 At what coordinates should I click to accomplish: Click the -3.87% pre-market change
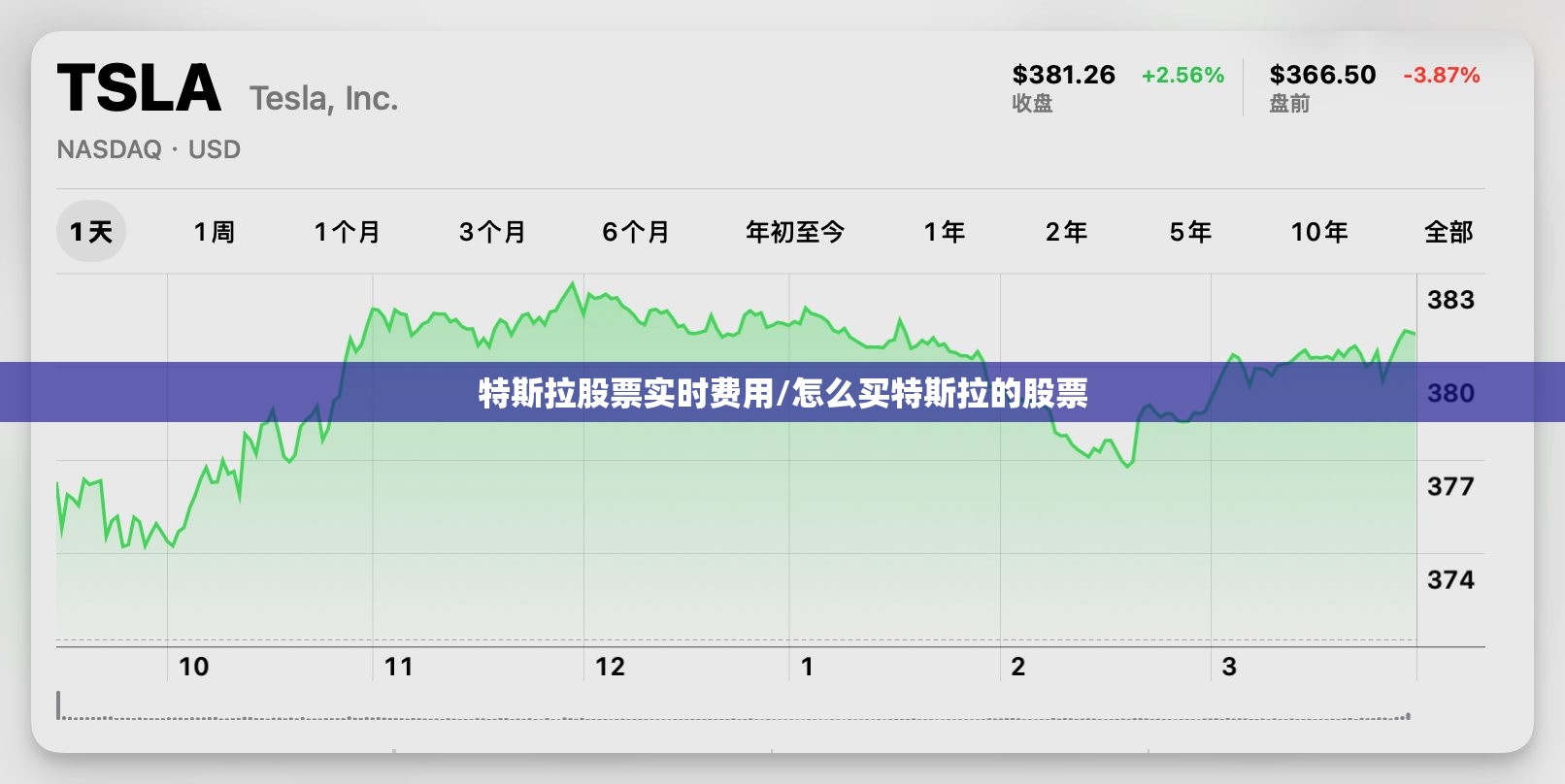coord(1441,75)
